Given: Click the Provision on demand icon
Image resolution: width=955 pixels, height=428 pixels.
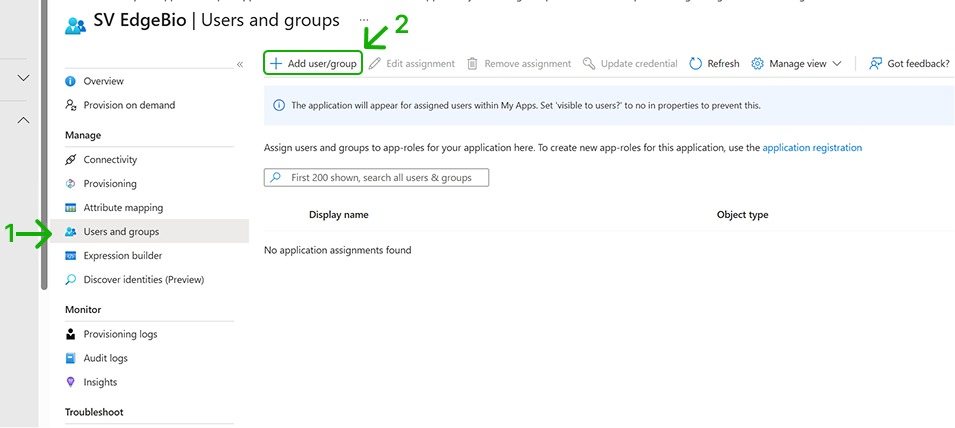Looking at the screenshot, I should coord(70,105).
